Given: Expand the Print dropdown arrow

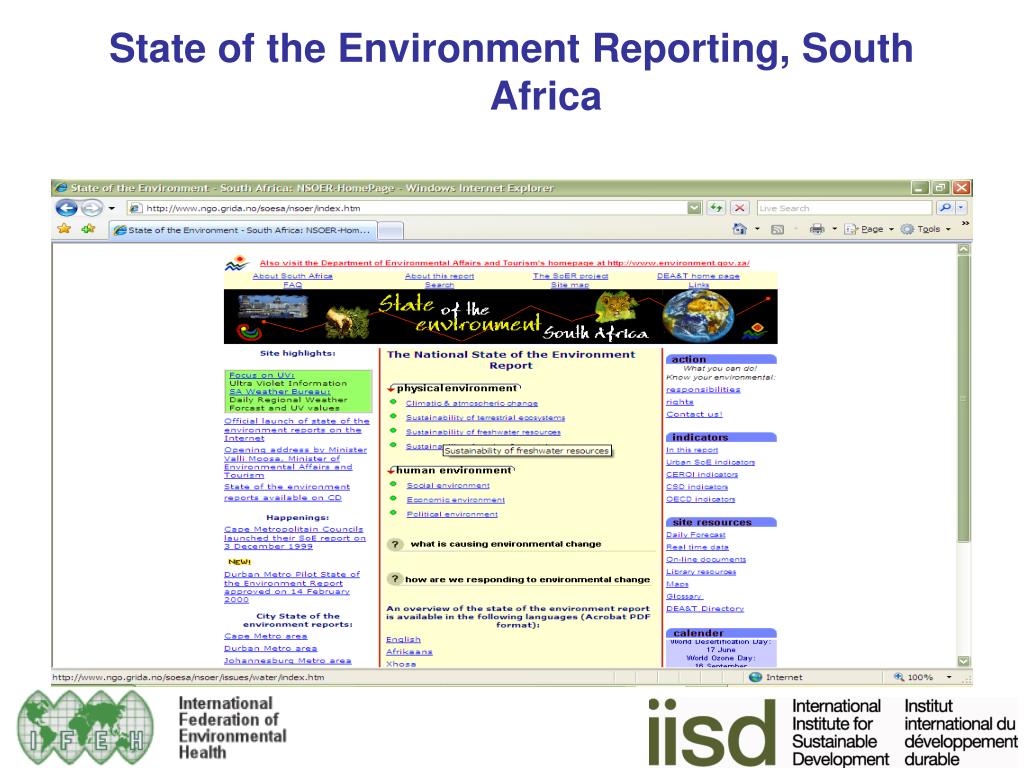Looking at the screenshot, I should [835, 229].
